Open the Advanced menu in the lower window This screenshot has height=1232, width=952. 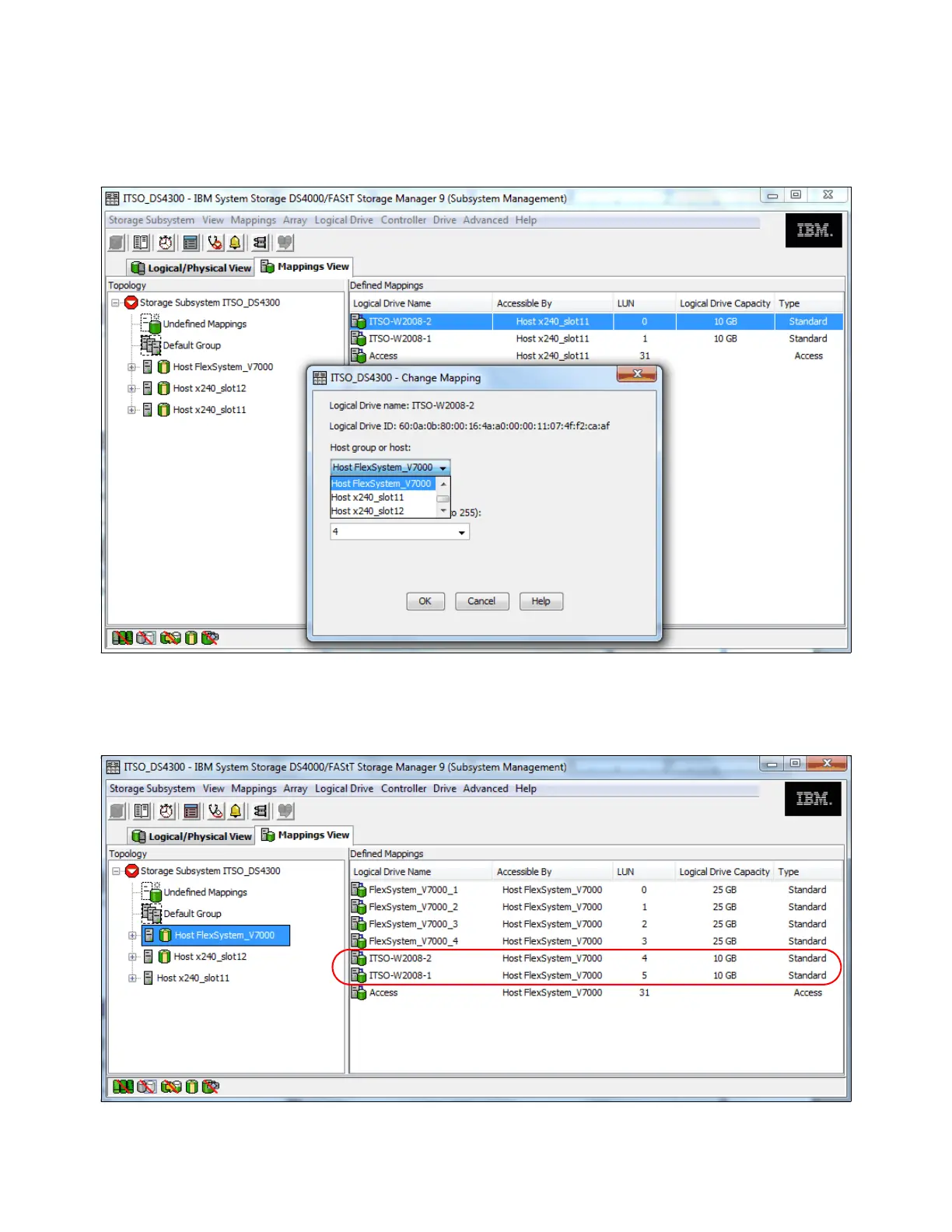486,789
